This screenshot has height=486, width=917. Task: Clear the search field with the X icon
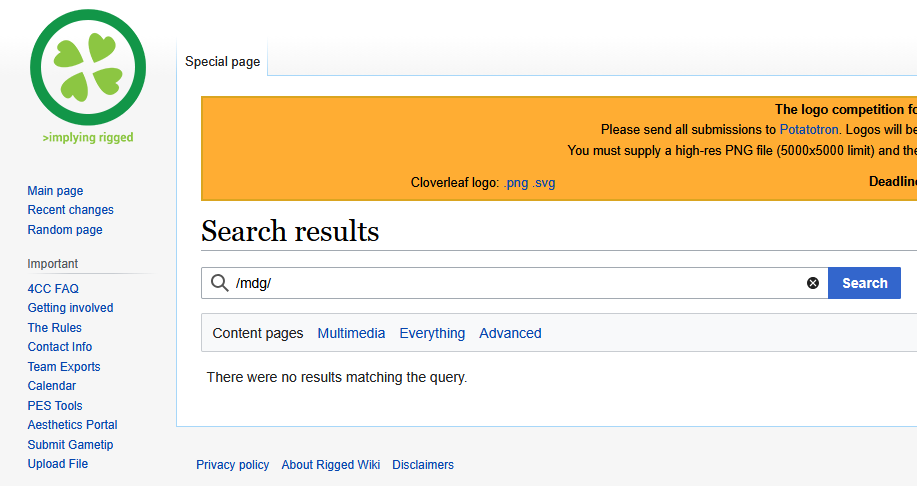(813, 283)
